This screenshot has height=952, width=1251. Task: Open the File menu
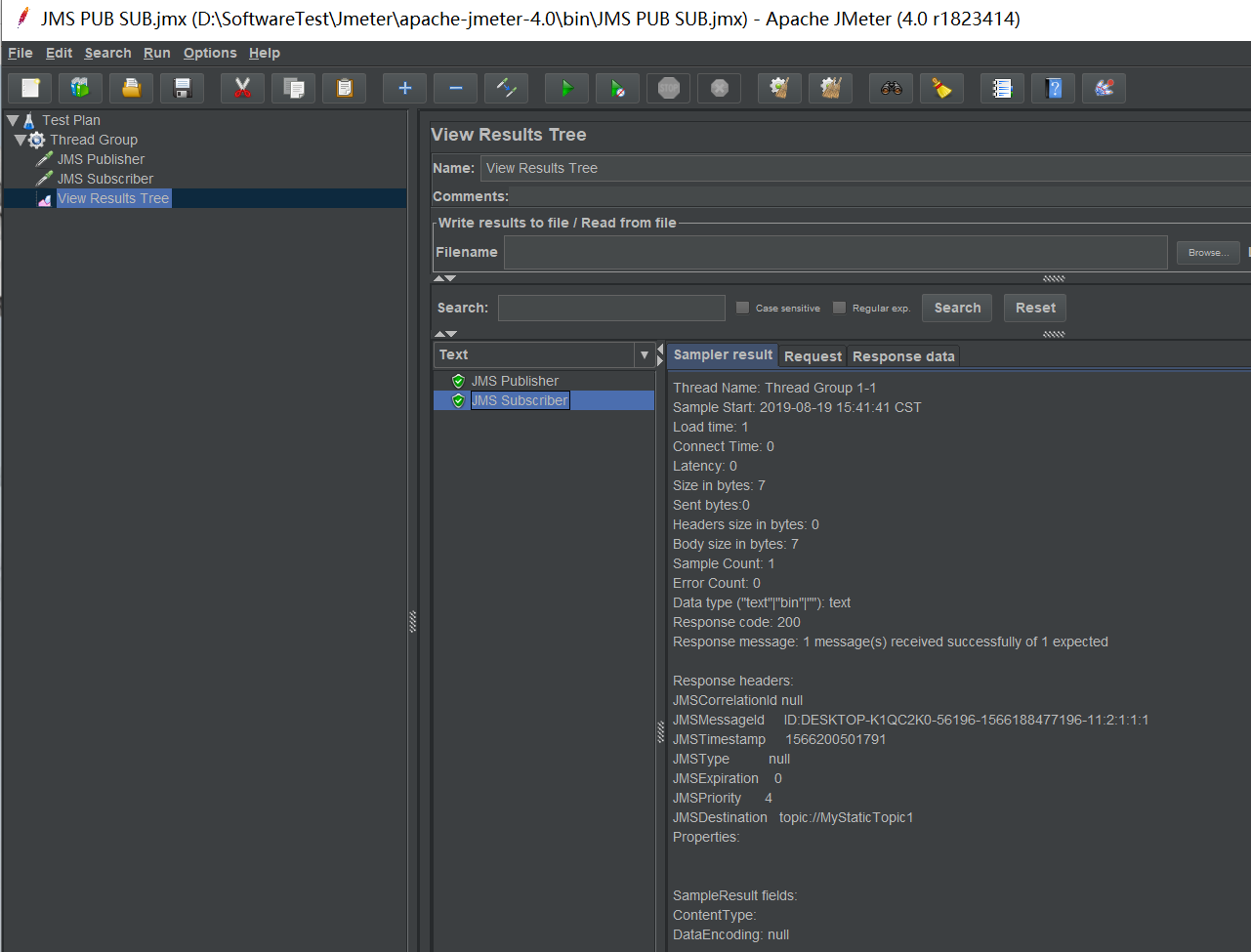[21, 53]
